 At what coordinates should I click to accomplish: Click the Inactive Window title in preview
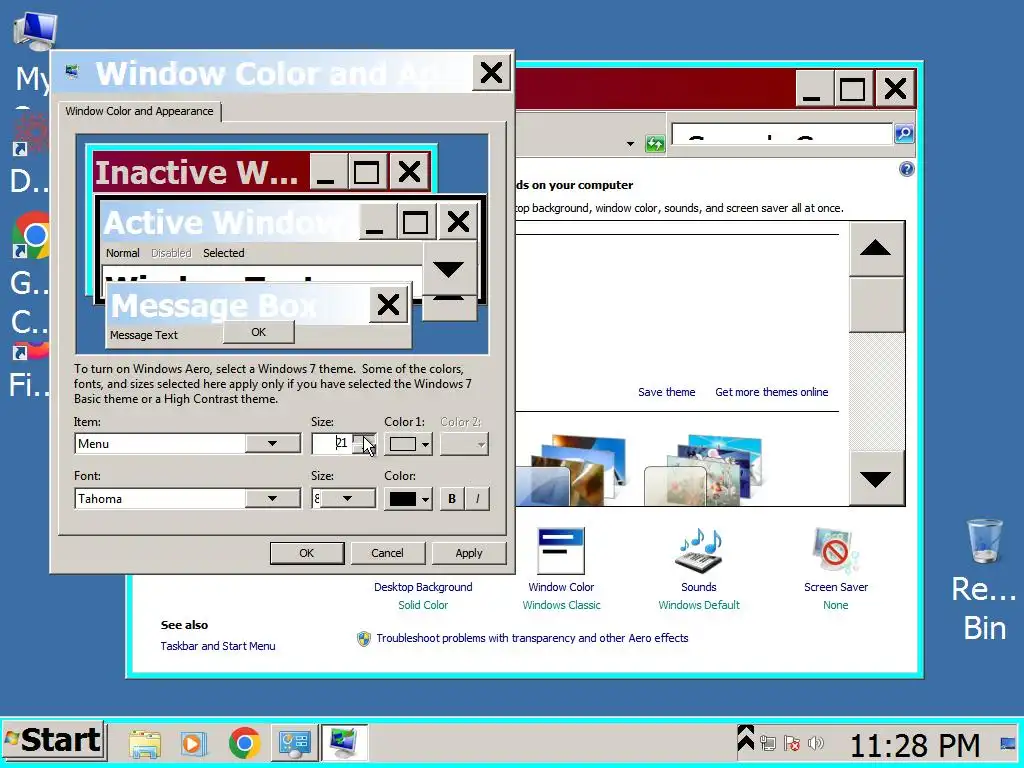click(x=197, y=172)
